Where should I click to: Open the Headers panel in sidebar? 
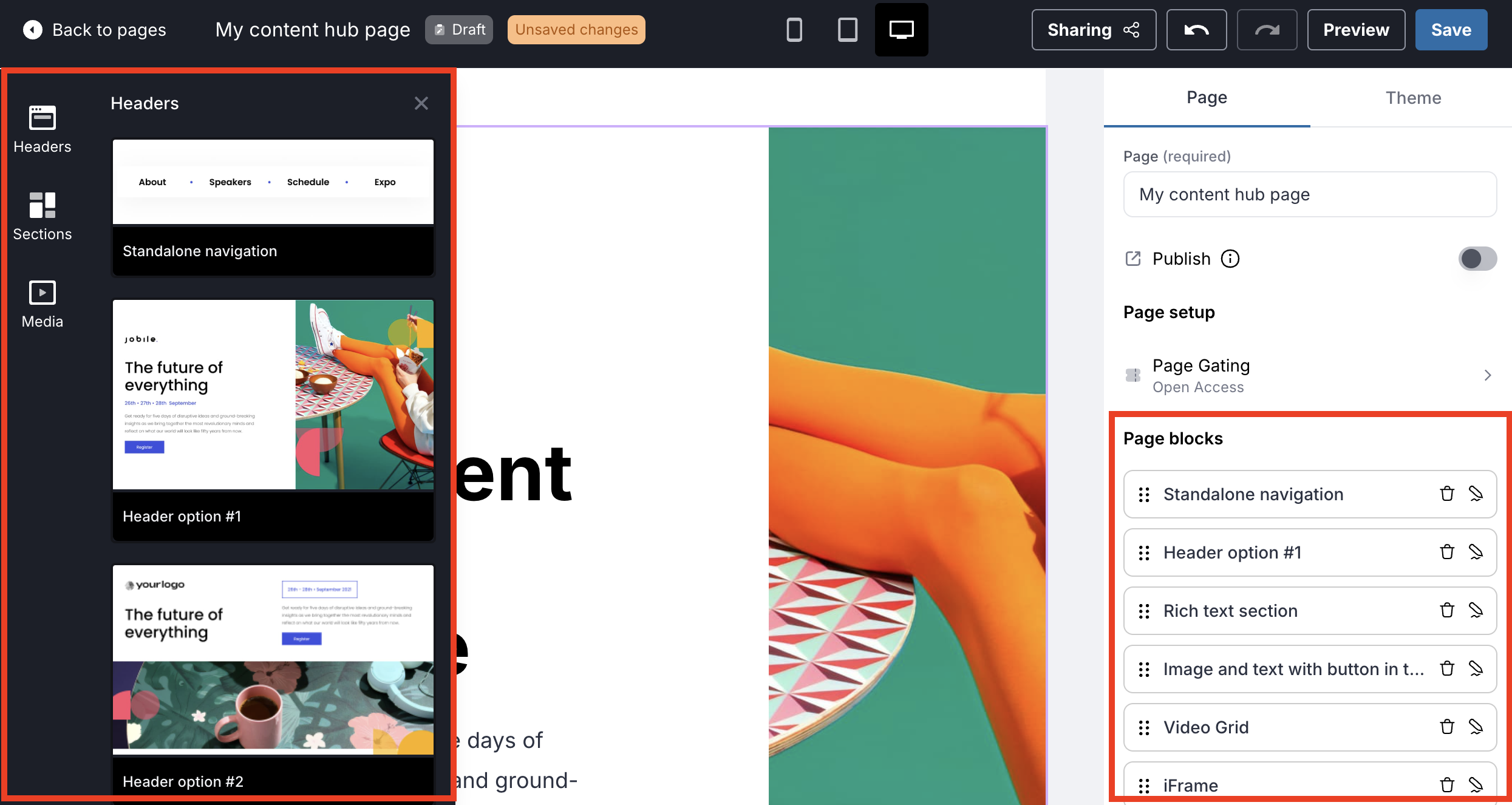tap(43, 130)
